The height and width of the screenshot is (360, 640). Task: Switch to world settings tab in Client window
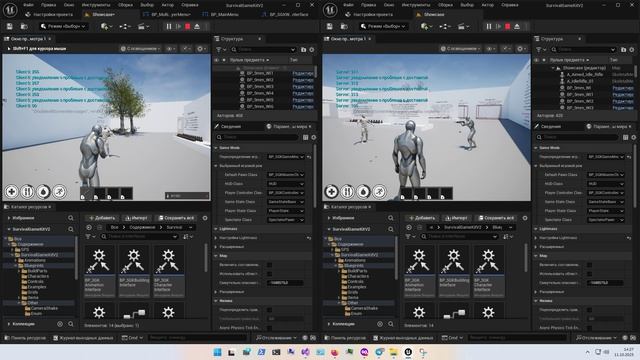(288, 127)
